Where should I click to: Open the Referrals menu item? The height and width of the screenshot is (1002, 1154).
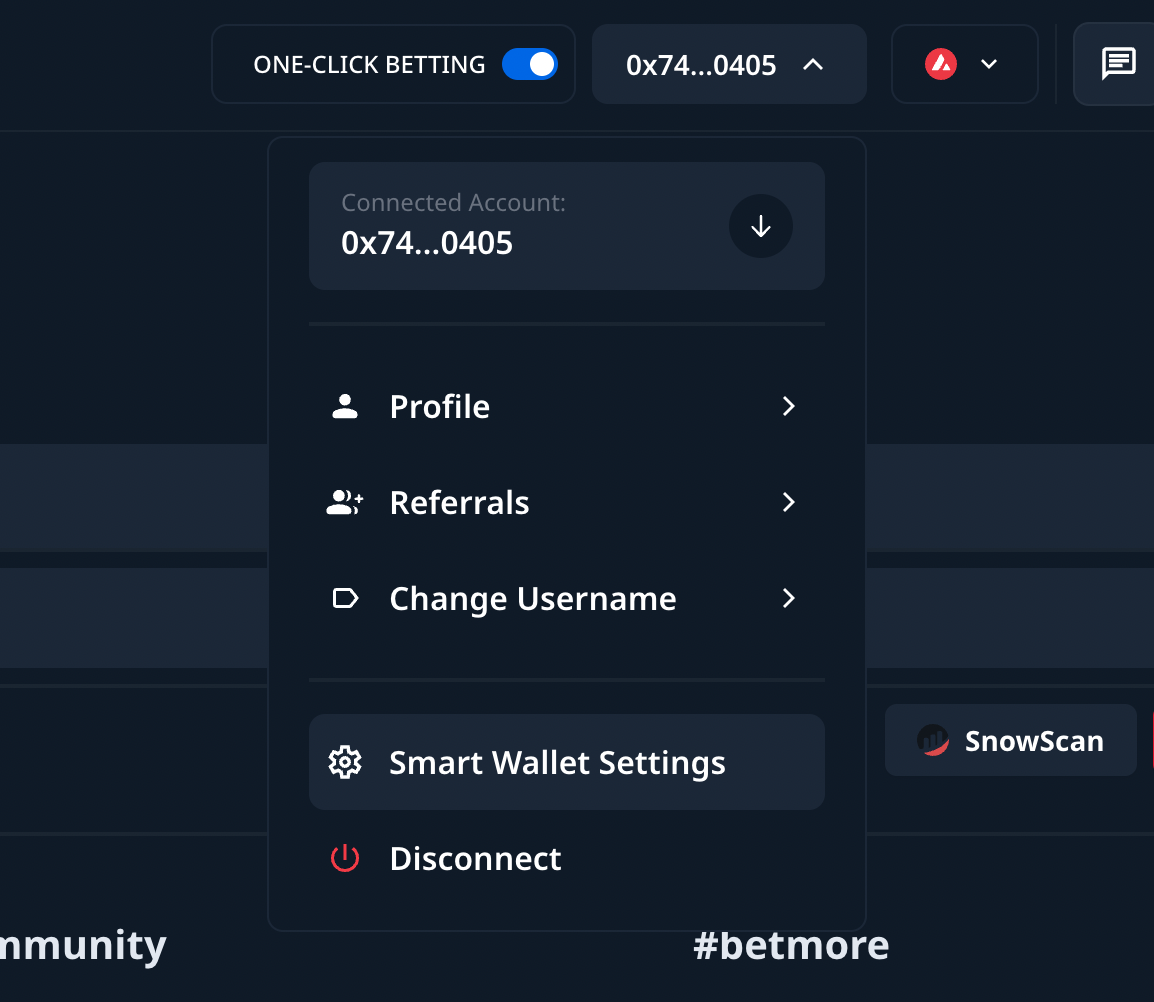click(459, 502)
